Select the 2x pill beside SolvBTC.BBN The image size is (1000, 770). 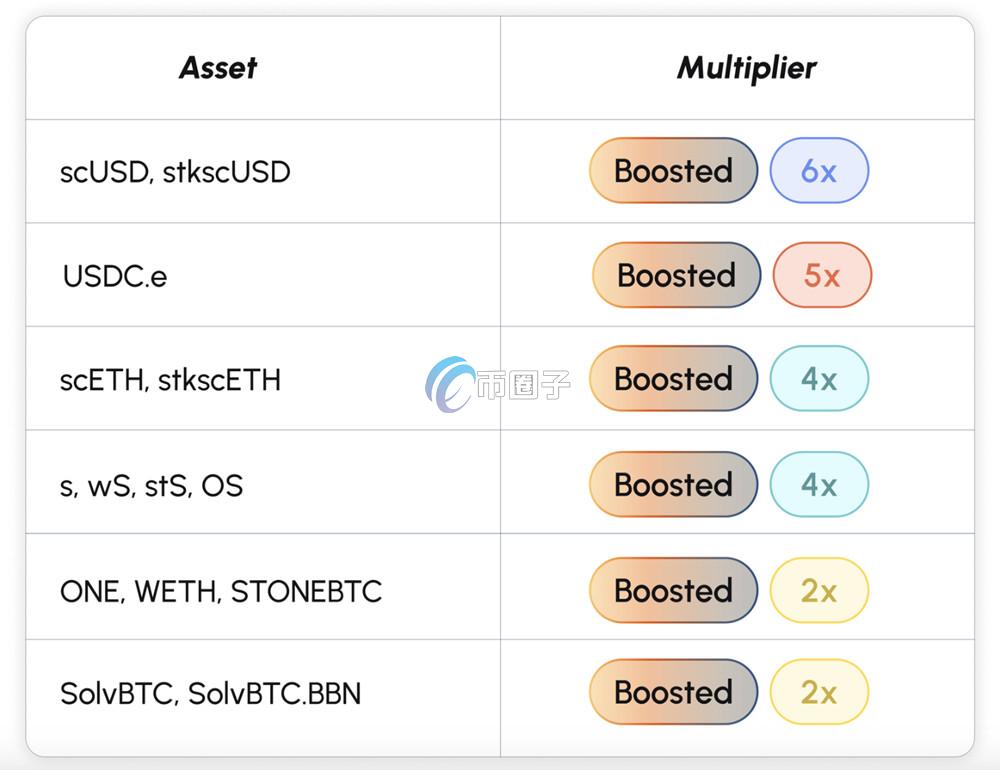tap(819, 692)
